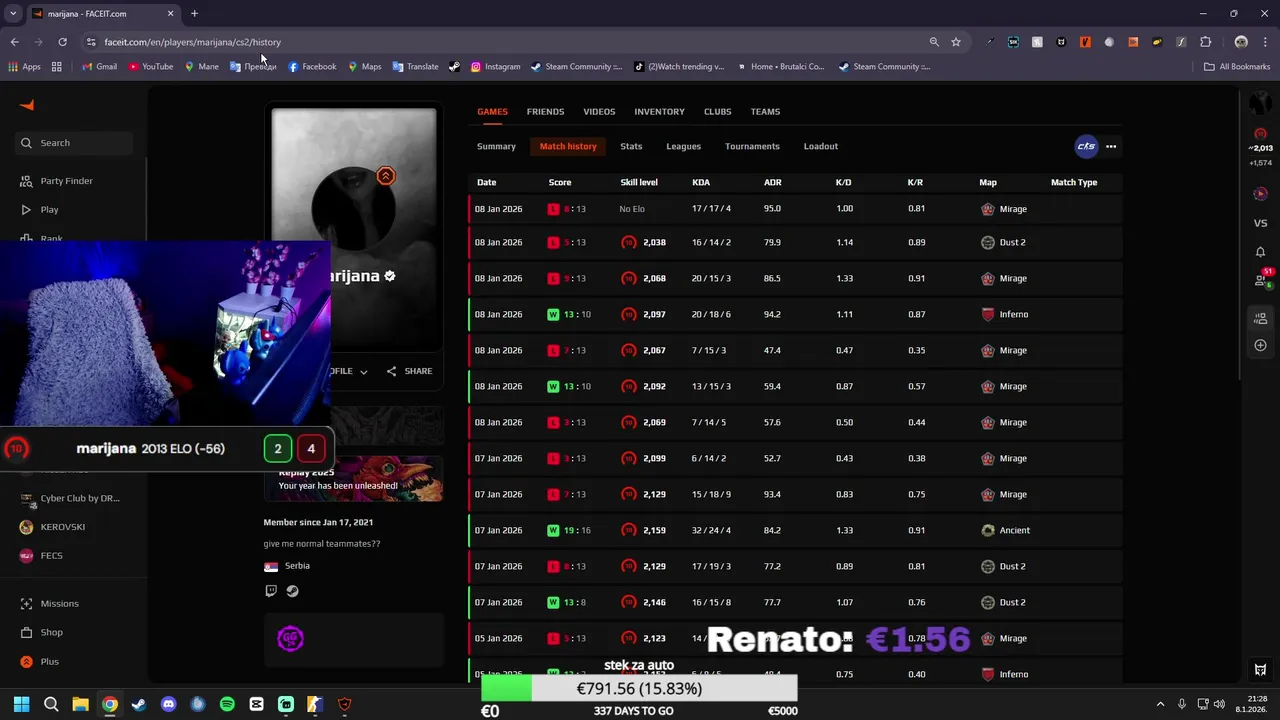
Task: Open the 19:16 Ancient match row
Action: pos(795,530)
